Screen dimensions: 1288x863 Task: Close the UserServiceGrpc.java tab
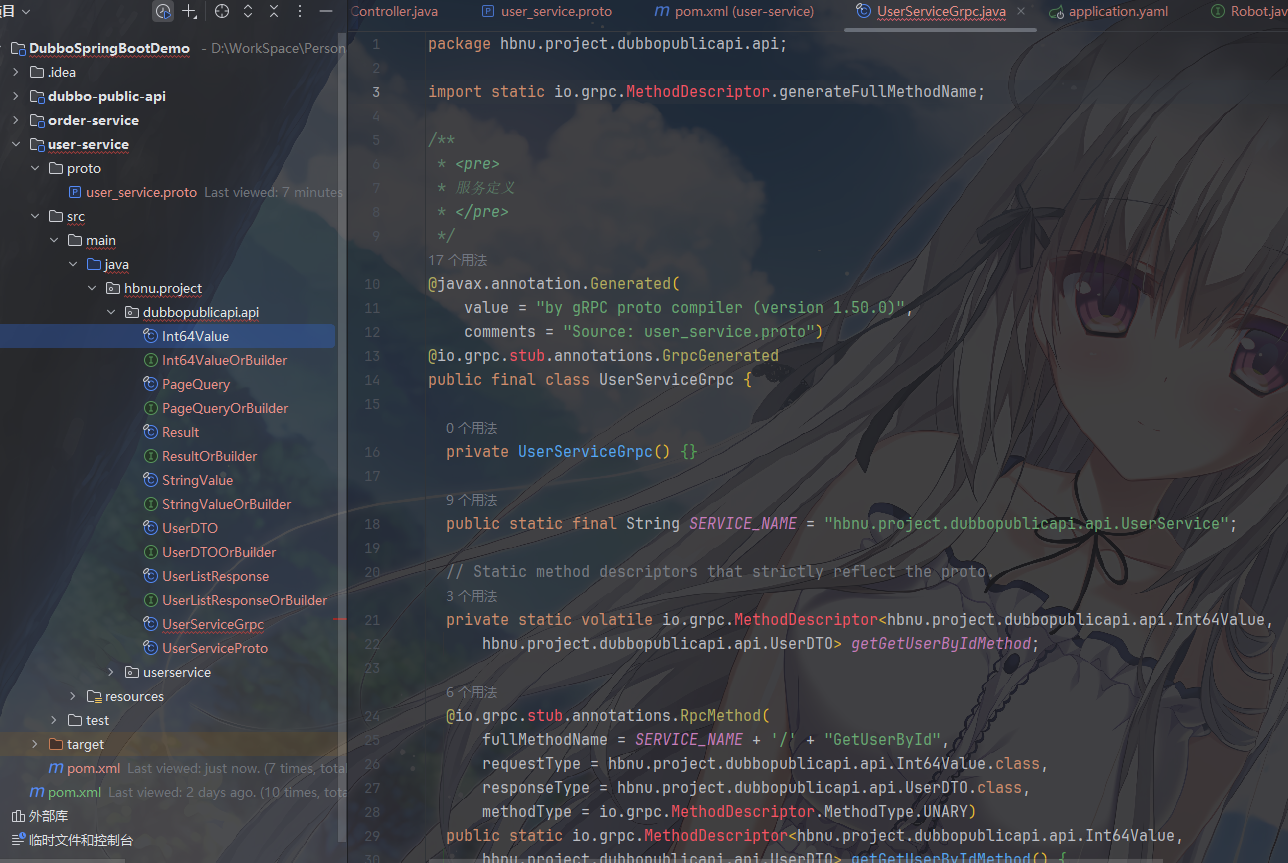pos(1020,12)
